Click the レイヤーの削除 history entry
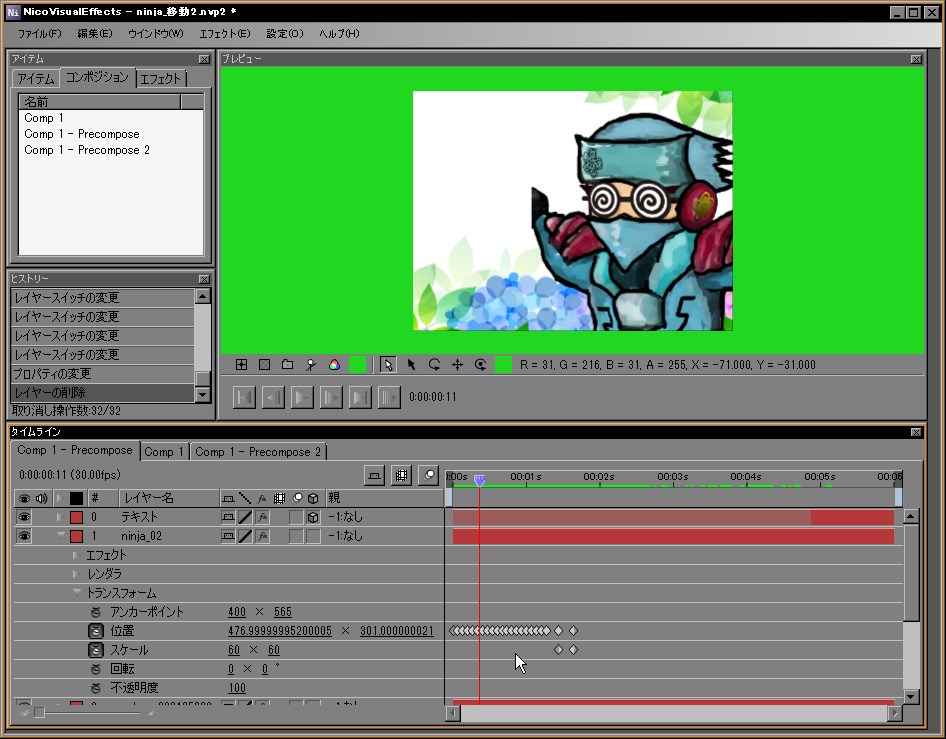Viewport: 946px width, 739px height. [103, 393]
